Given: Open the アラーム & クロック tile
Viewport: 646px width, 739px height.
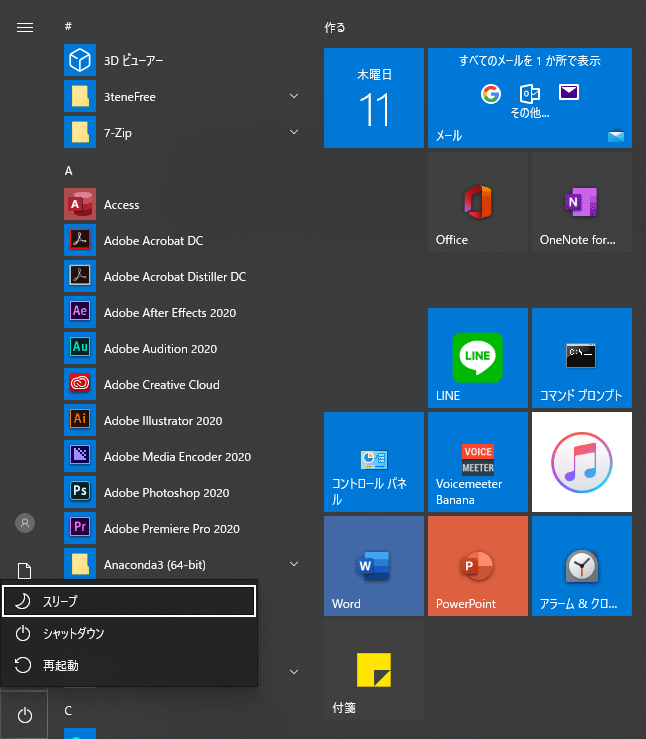Looking at the screenshot, I should (582, 566).
